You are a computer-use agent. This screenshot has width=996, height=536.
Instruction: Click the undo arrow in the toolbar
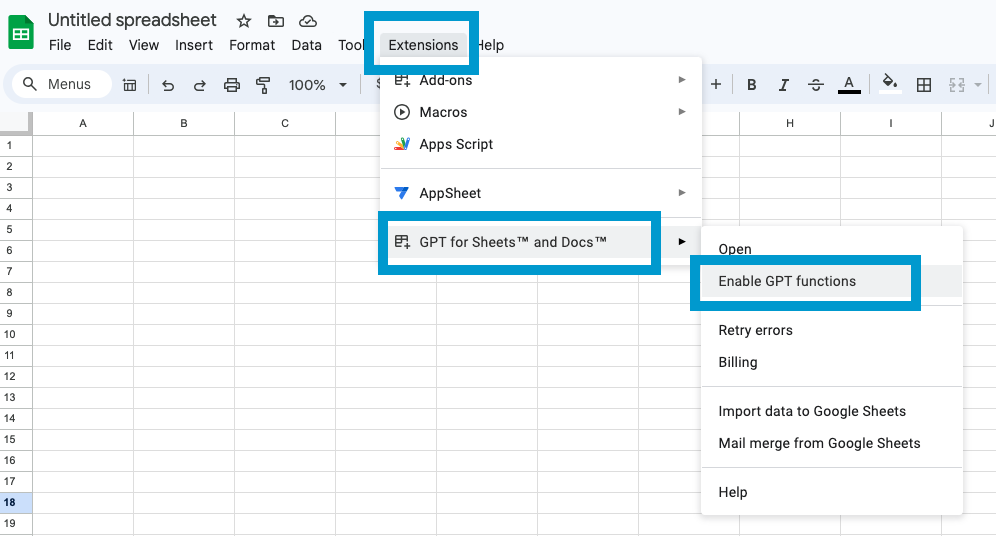coord(168,85)
